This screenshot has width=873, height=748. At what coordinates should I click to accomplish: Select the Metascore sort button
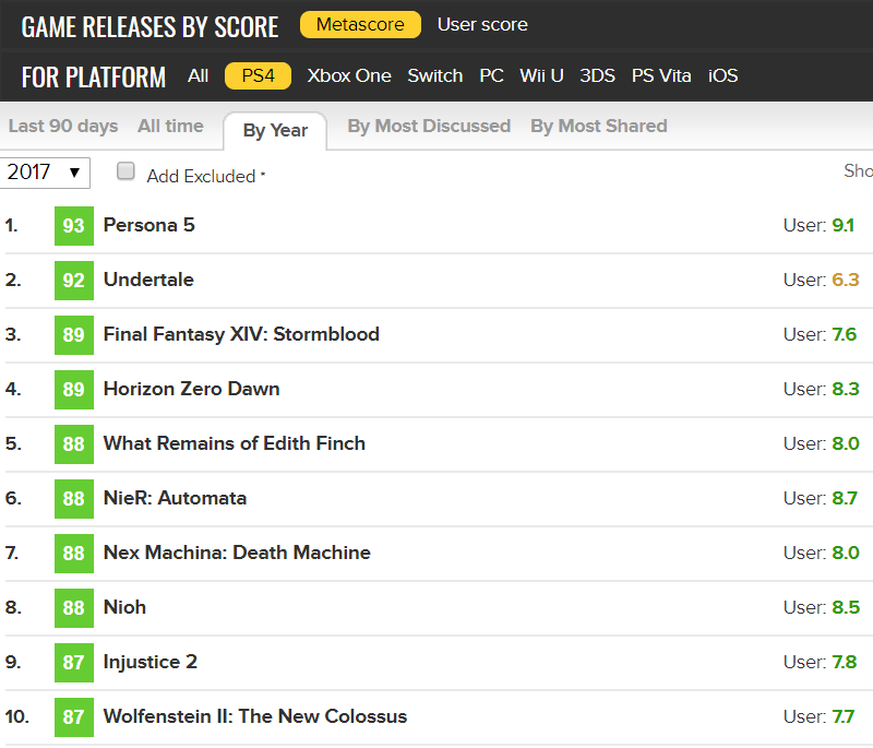pyautogui.click(x=360, y=25)
